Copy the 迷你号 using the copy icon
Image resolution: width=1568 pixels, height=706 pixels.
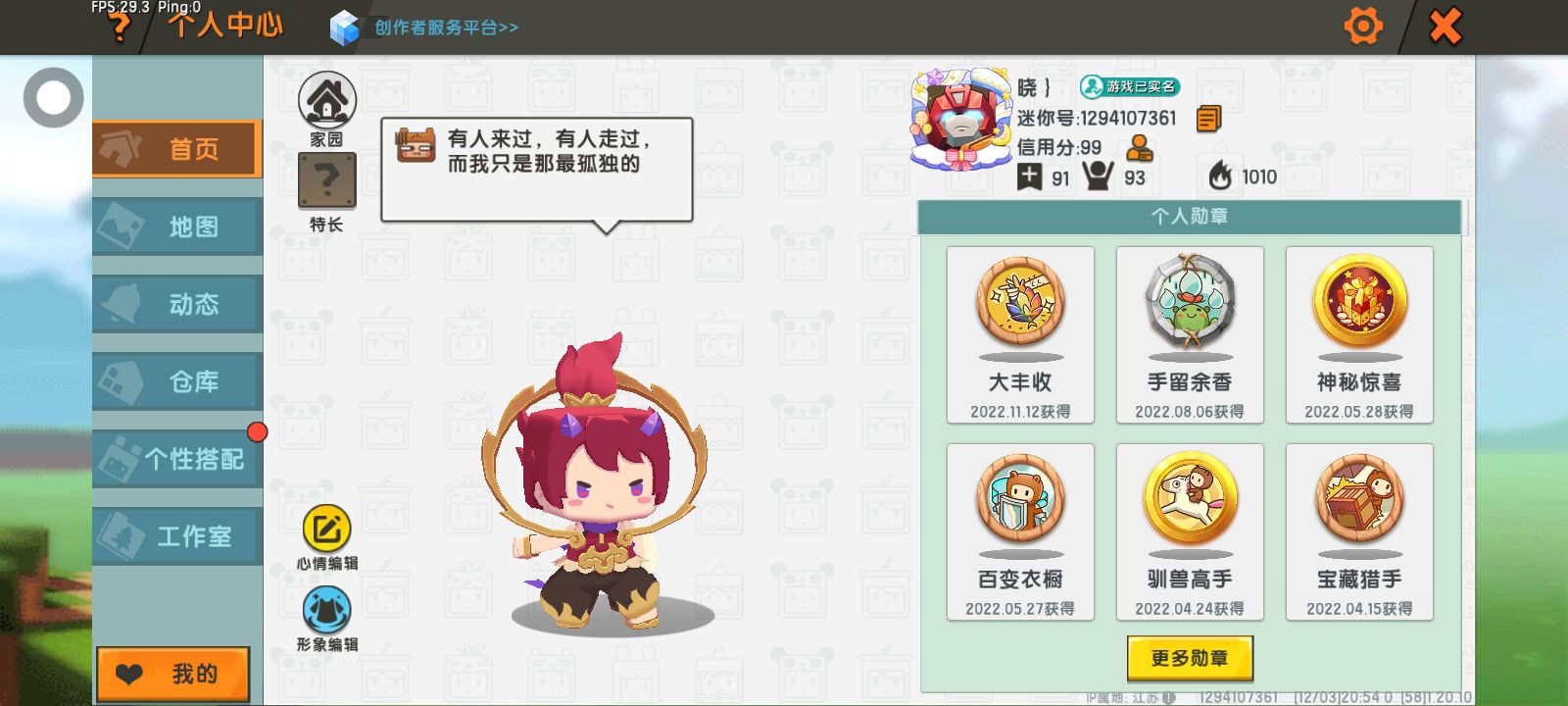tap(1209, 119)
